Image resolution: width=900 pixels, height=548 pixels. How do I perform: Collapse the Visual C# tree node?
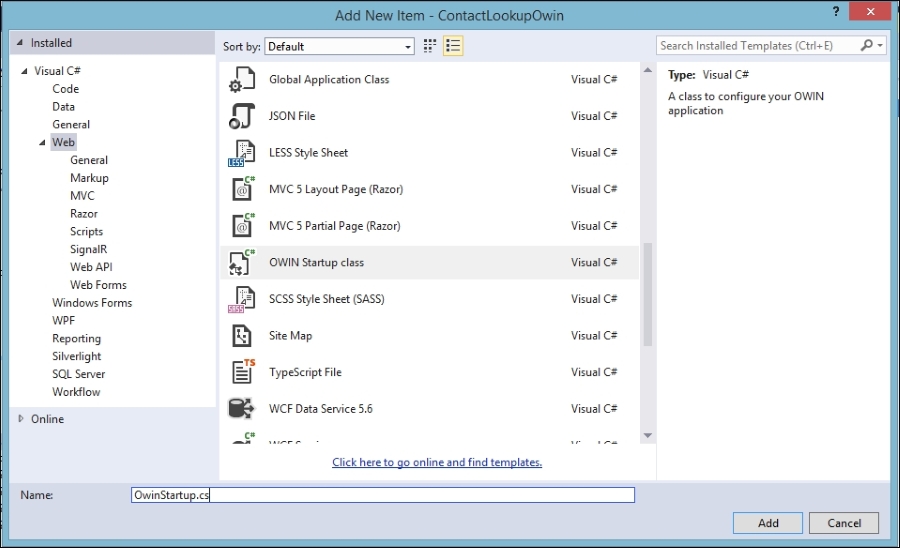[25, 71]
